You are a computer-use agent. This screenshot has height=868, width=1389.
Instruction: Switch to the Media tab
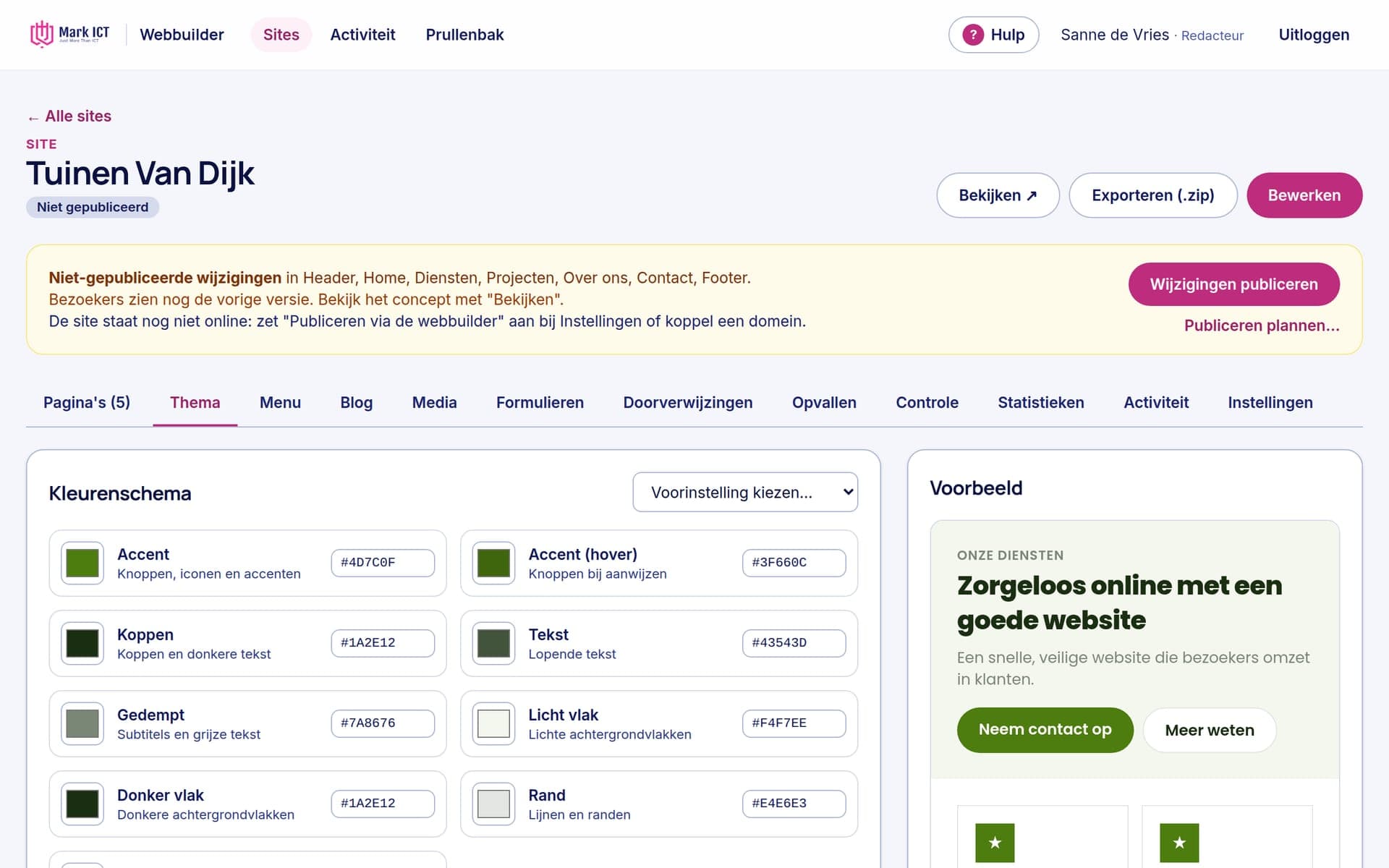tap(434, 403)
